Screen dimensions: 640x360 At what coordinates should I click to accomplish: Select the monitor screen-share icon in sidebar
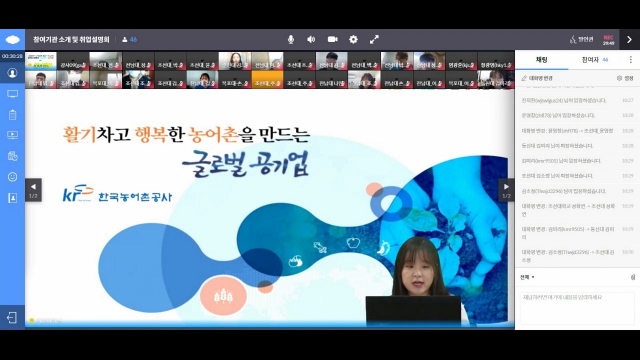(13, 94)
